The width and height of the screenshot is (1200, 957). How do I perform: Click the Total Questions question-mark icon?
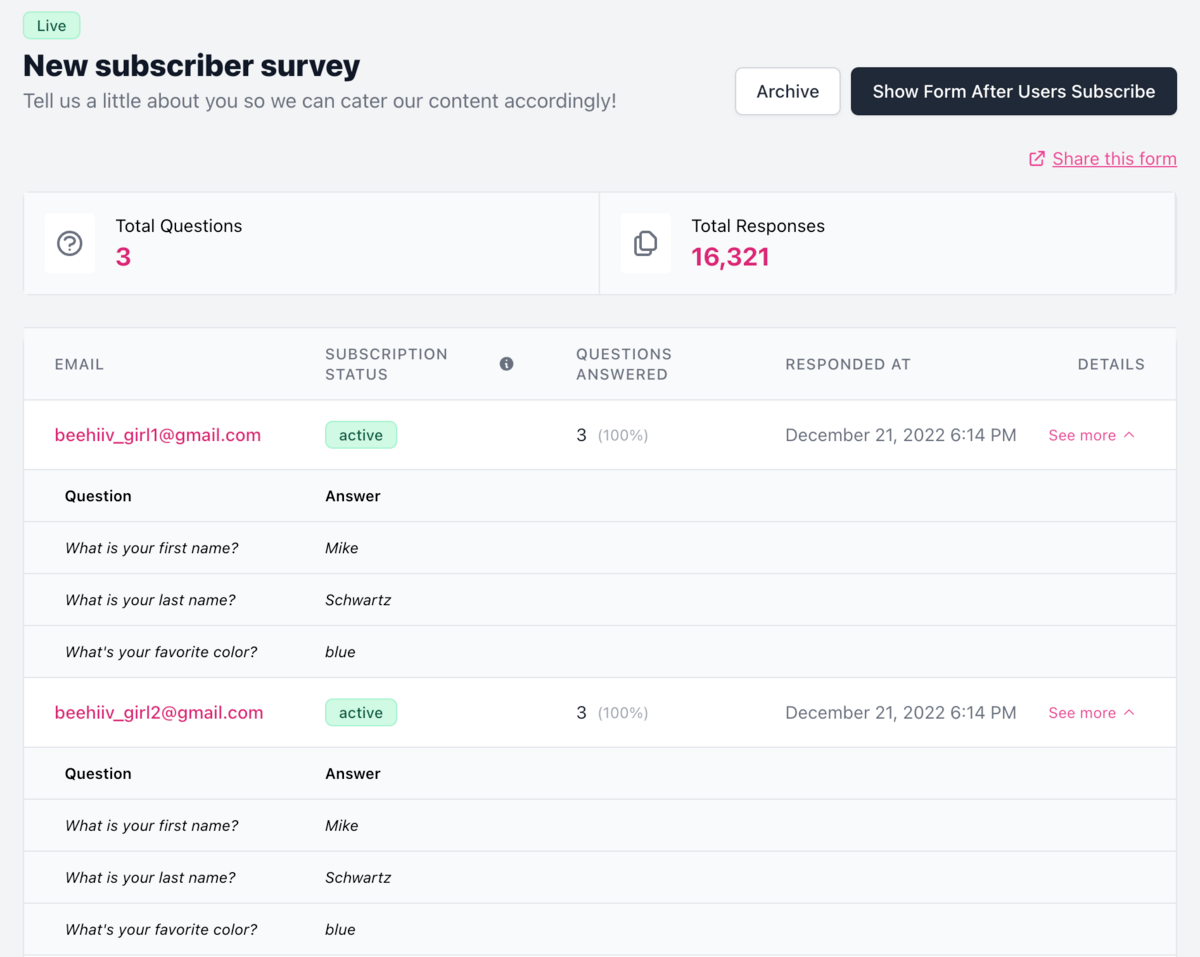[69, 243]
